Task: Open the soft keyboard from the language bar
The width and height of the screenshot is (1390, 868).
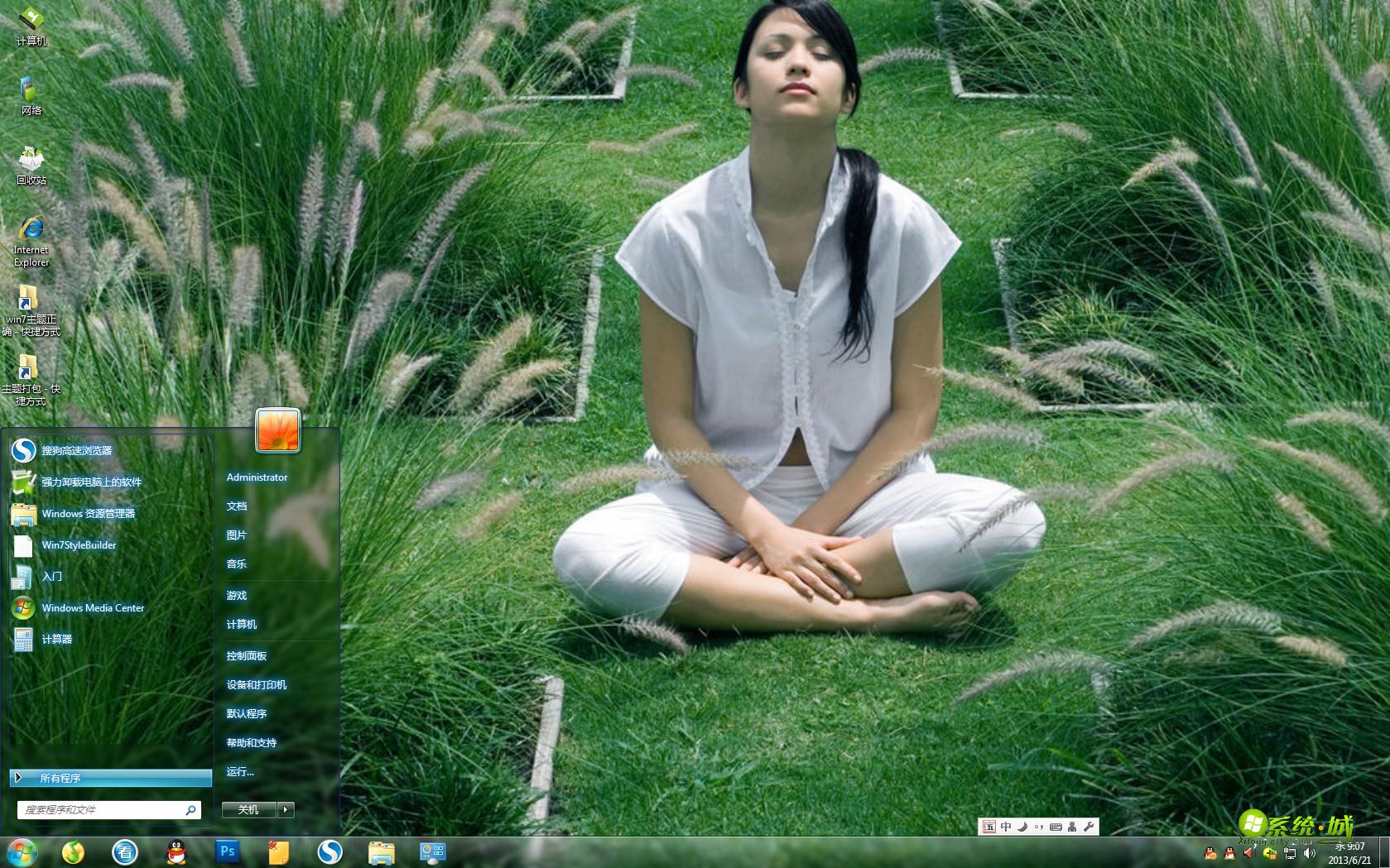Action: point(1056,827)
